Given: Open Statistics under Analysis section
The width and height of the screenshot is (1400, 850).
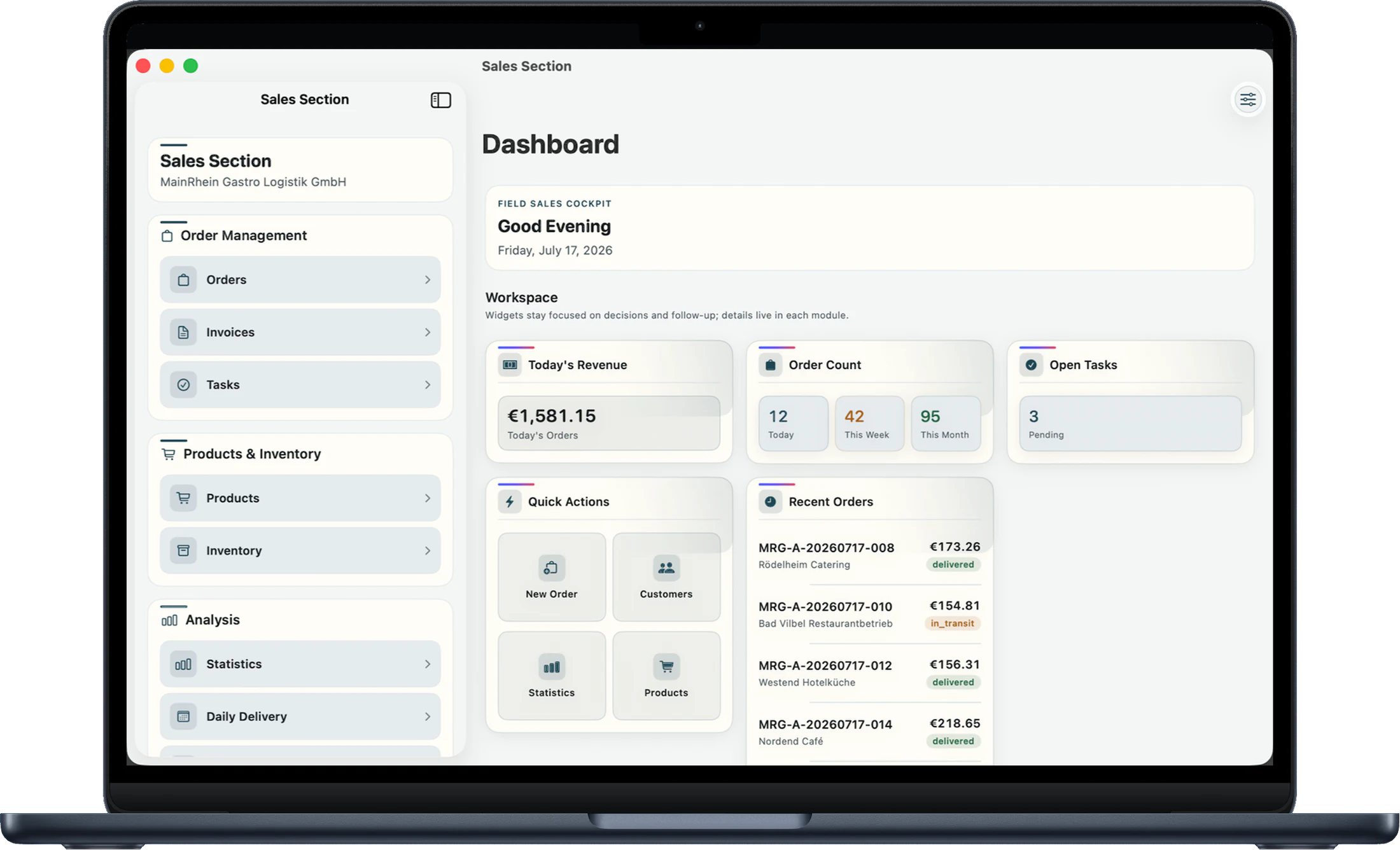Looking at the screenshot, I should pos(300,664).
